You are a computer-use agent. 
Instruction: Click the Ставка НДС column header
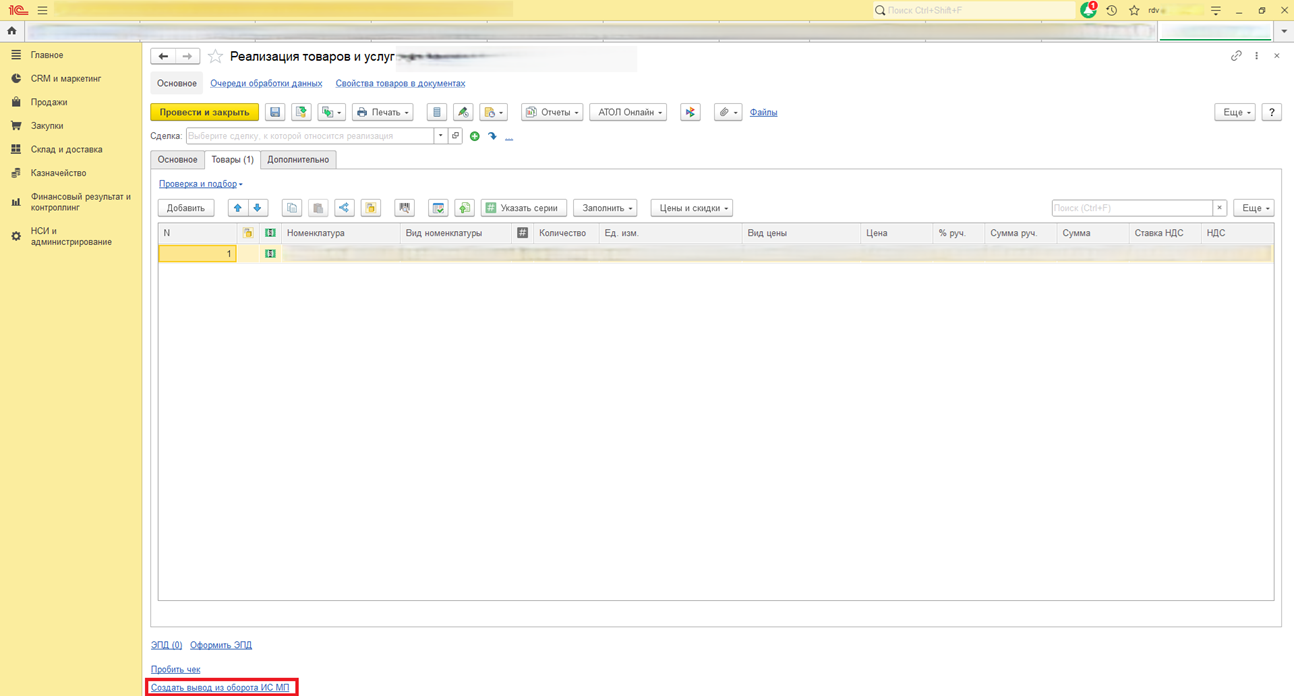1164,233
